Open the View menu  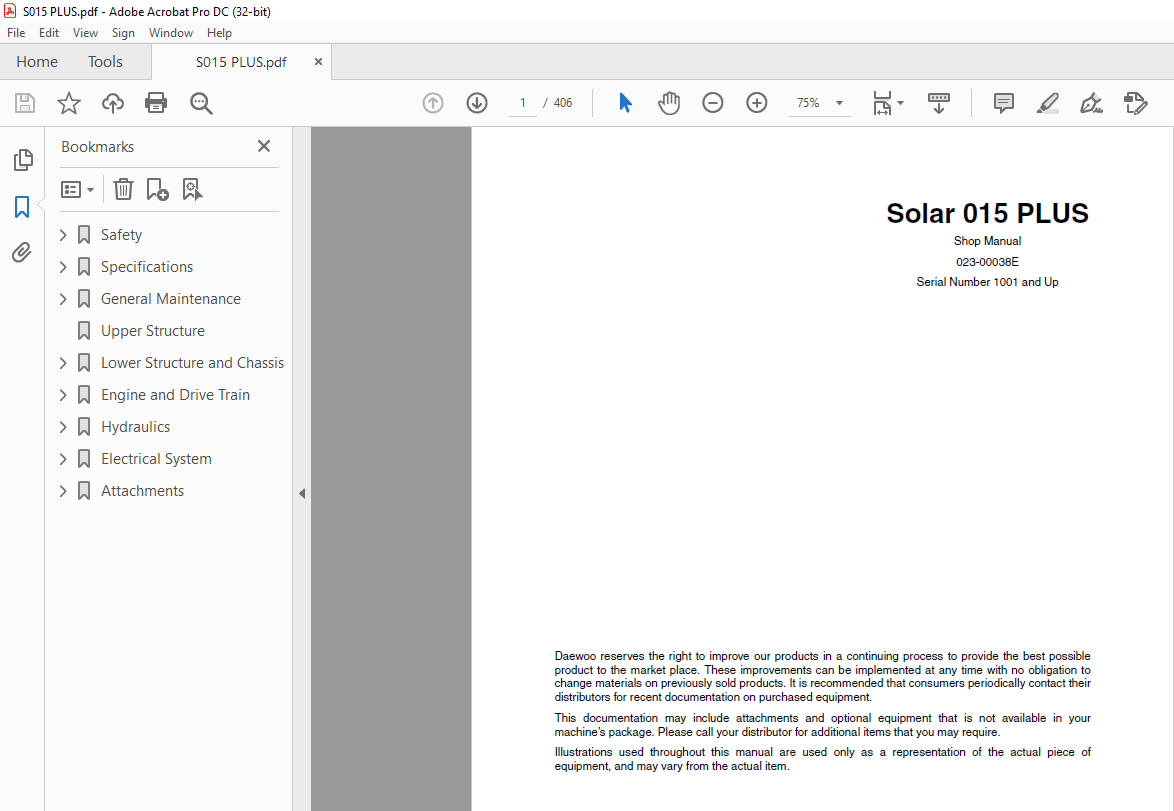[85, 33]
